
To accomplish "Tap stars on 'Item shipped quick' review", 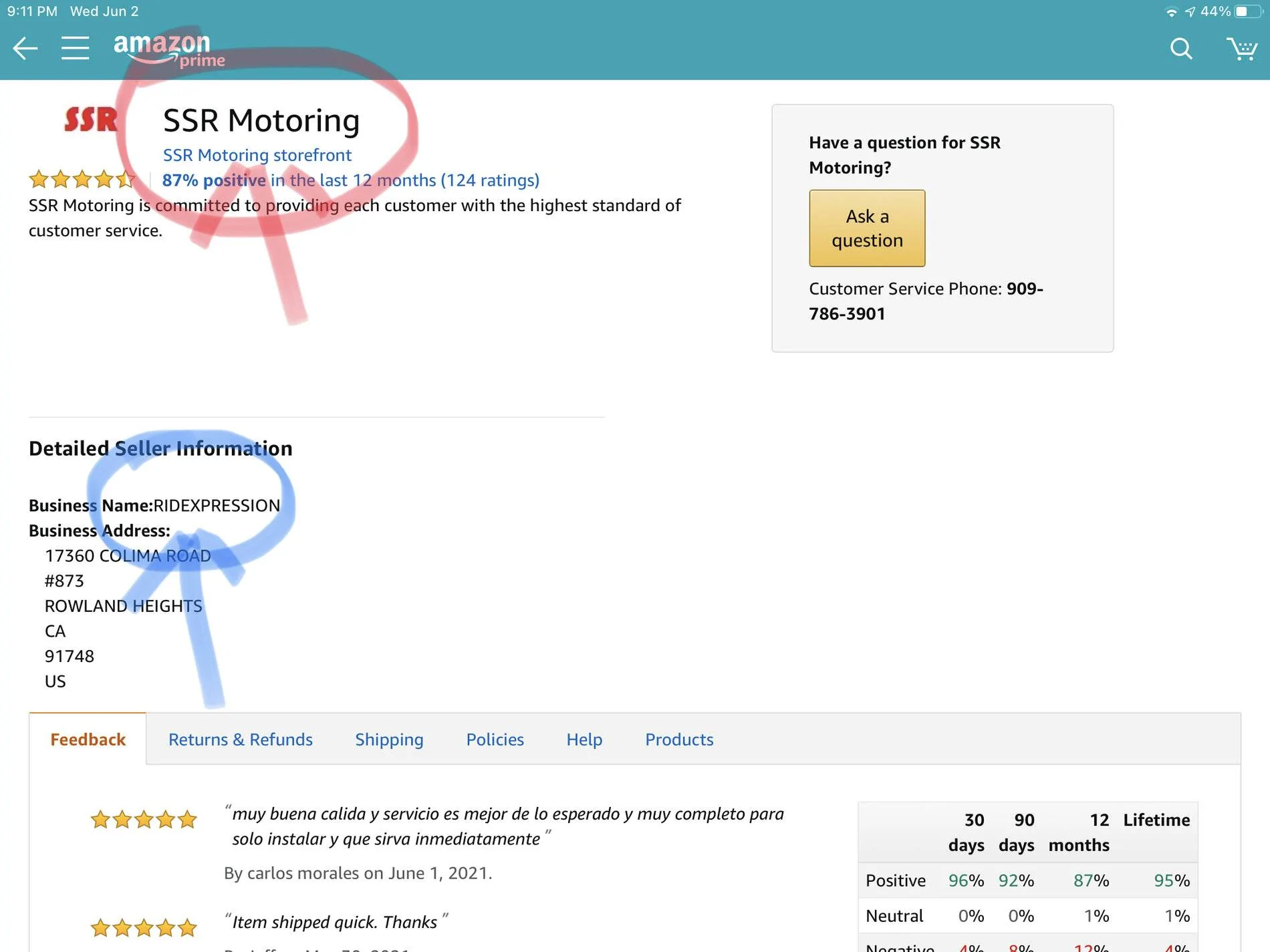I will click(x=144, y=927).
